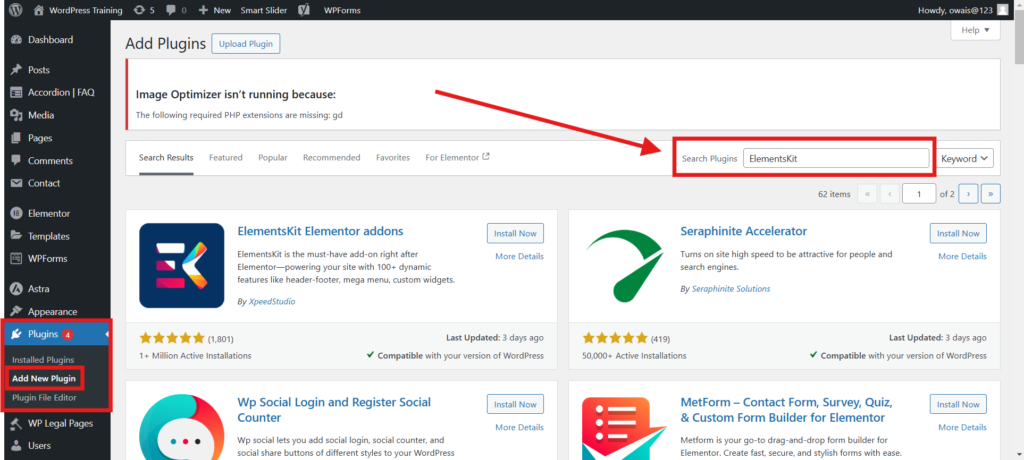1024x460 pixels.
Task: Open Dashboard from the sidebar
Action: coord(50,40)
